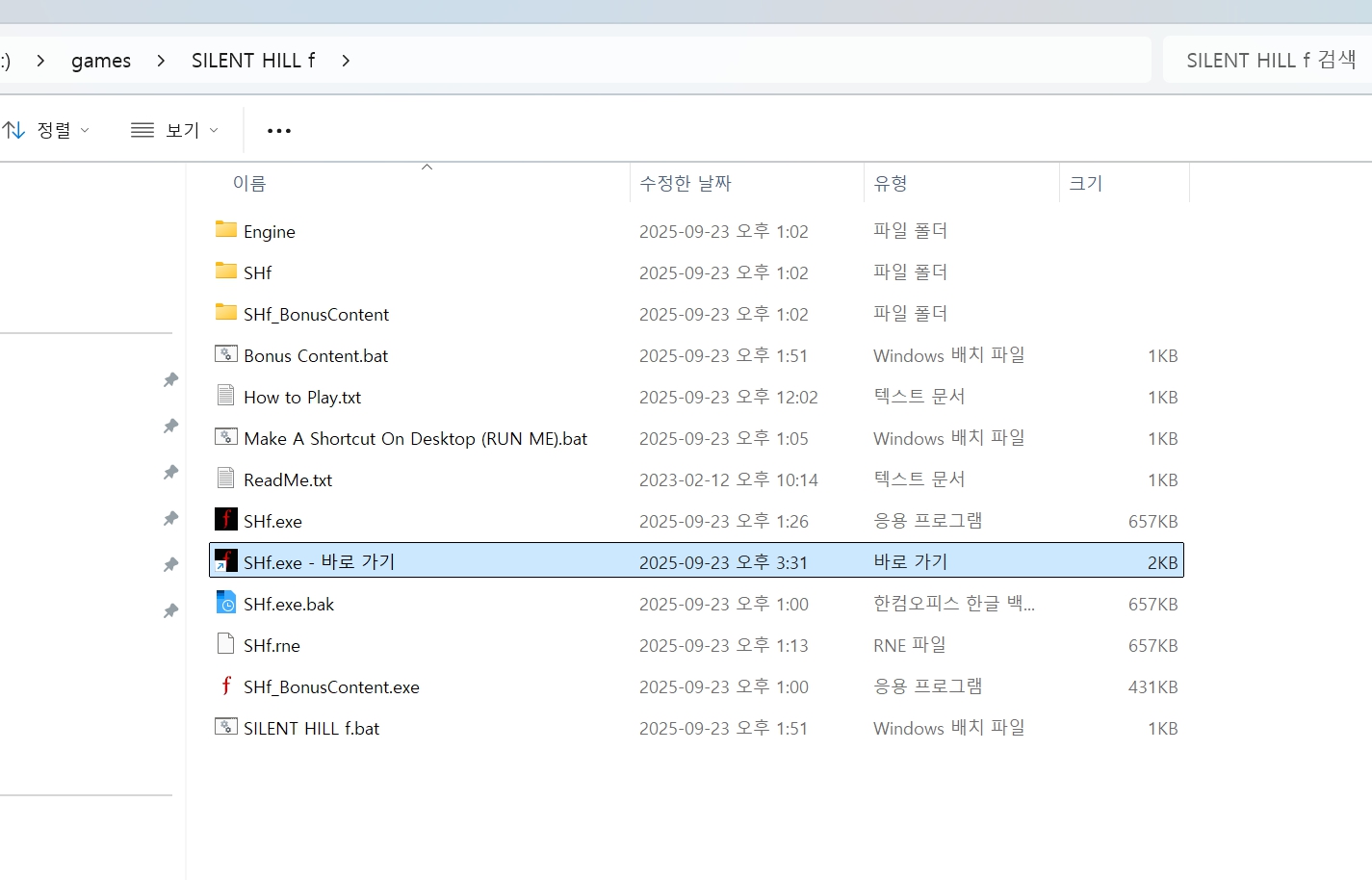Click the 바로 가기 type cell
The width and height of the screenshot is (1372, 880).
(910, 562)
